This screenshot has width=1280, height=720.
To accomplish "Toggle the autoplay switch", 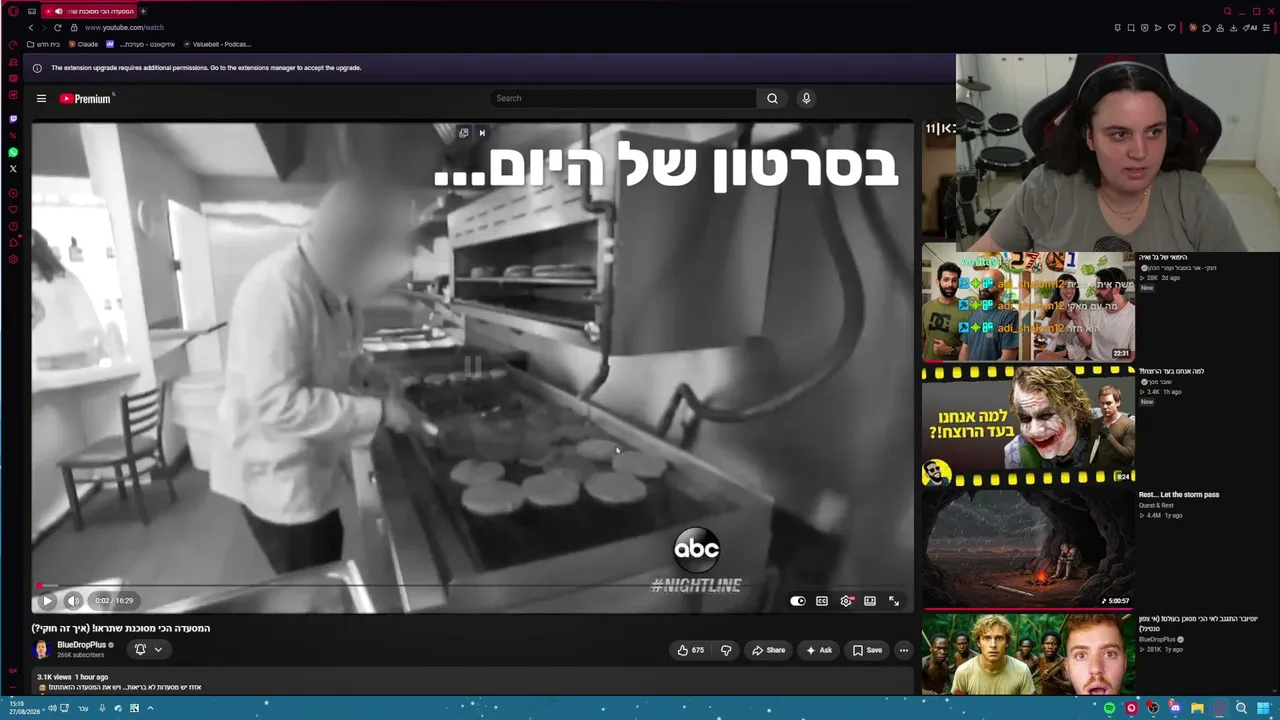I will 798,601.
